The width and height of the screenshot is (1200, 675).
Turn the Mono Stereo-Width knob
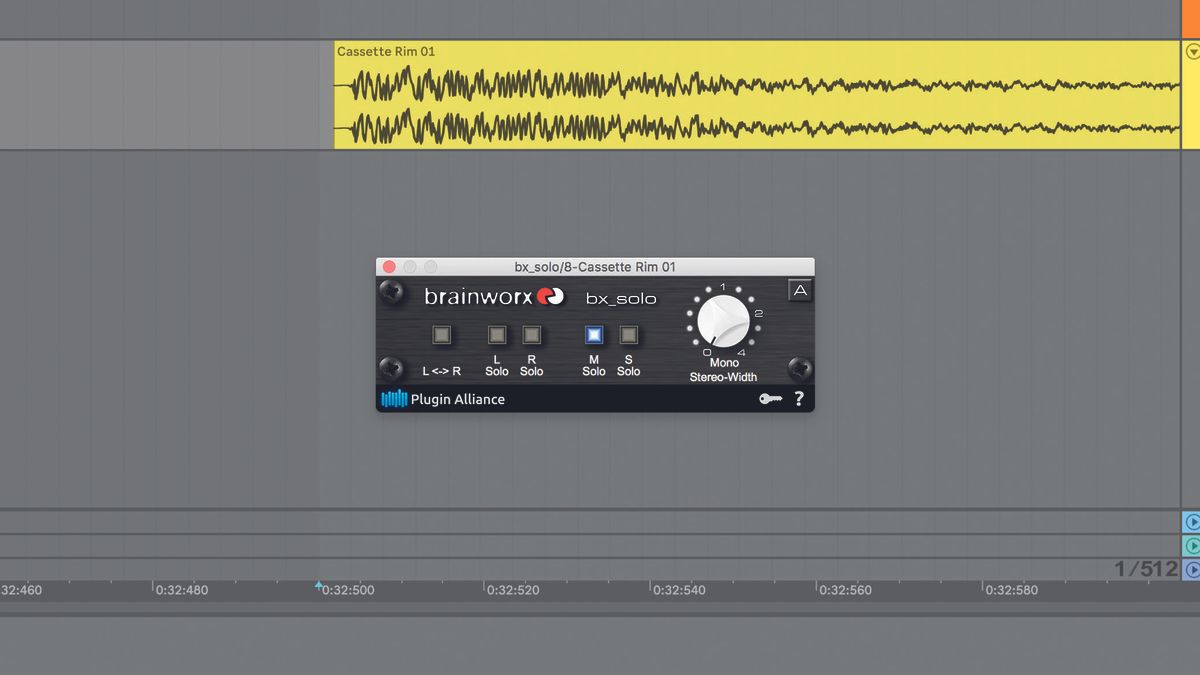723,322
